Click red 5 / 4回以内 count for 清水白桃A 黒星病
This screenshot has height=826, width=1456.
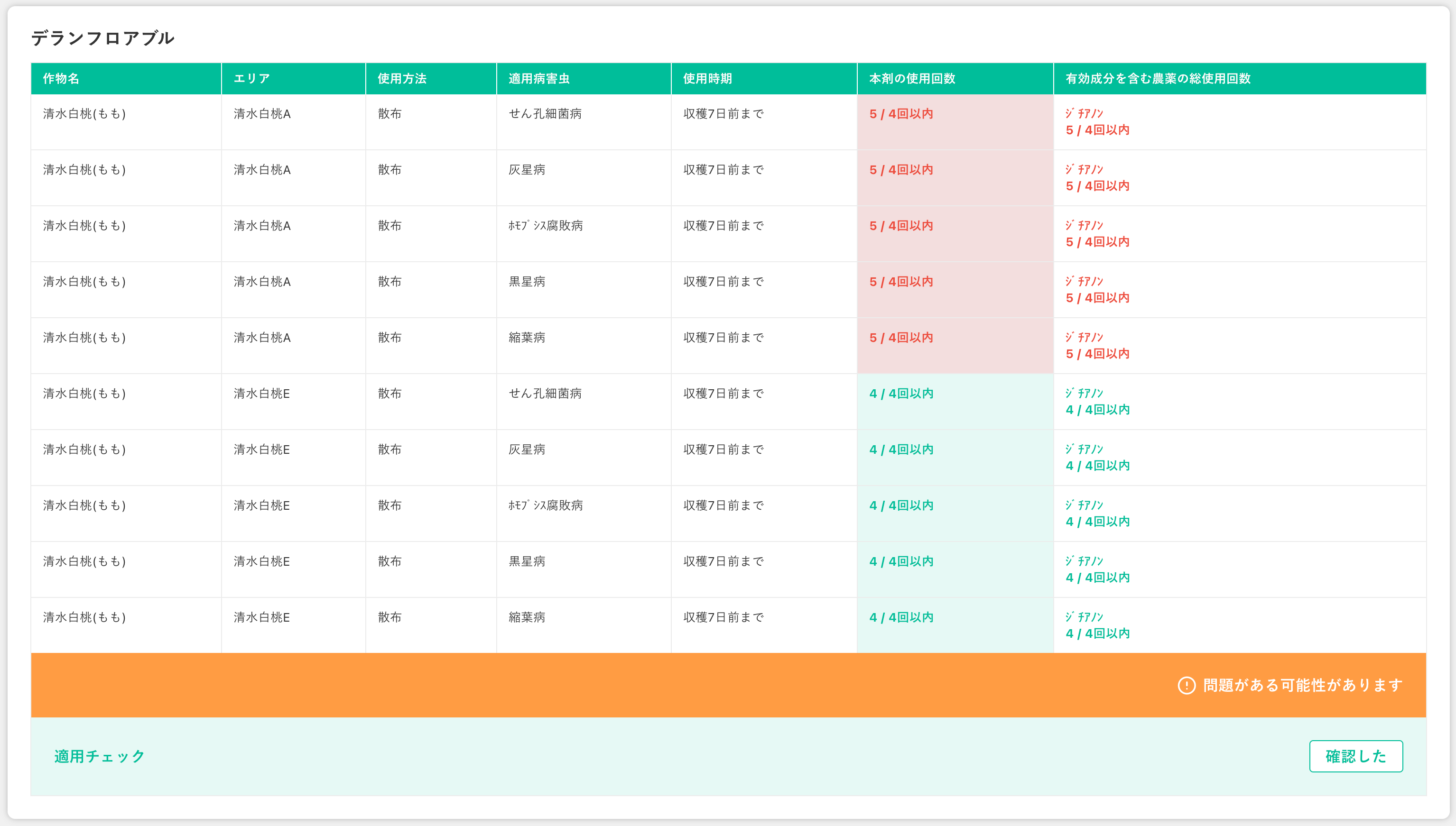pos(901,281)
